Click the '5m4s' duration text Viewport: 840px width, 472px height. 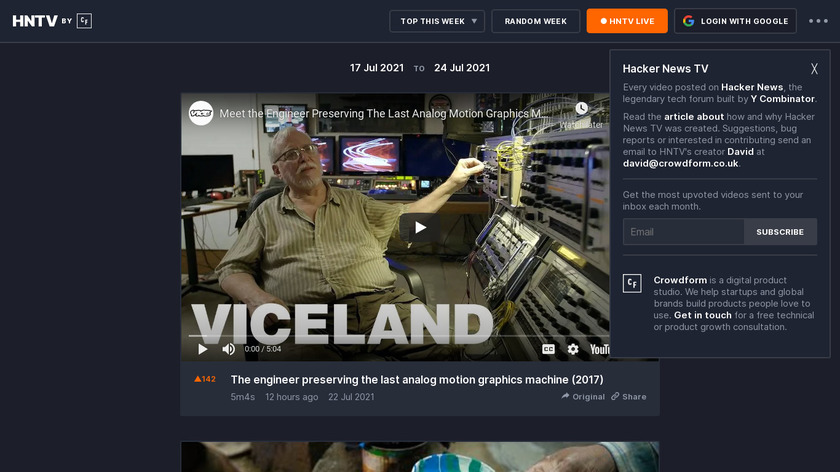(x=243, y=397)
